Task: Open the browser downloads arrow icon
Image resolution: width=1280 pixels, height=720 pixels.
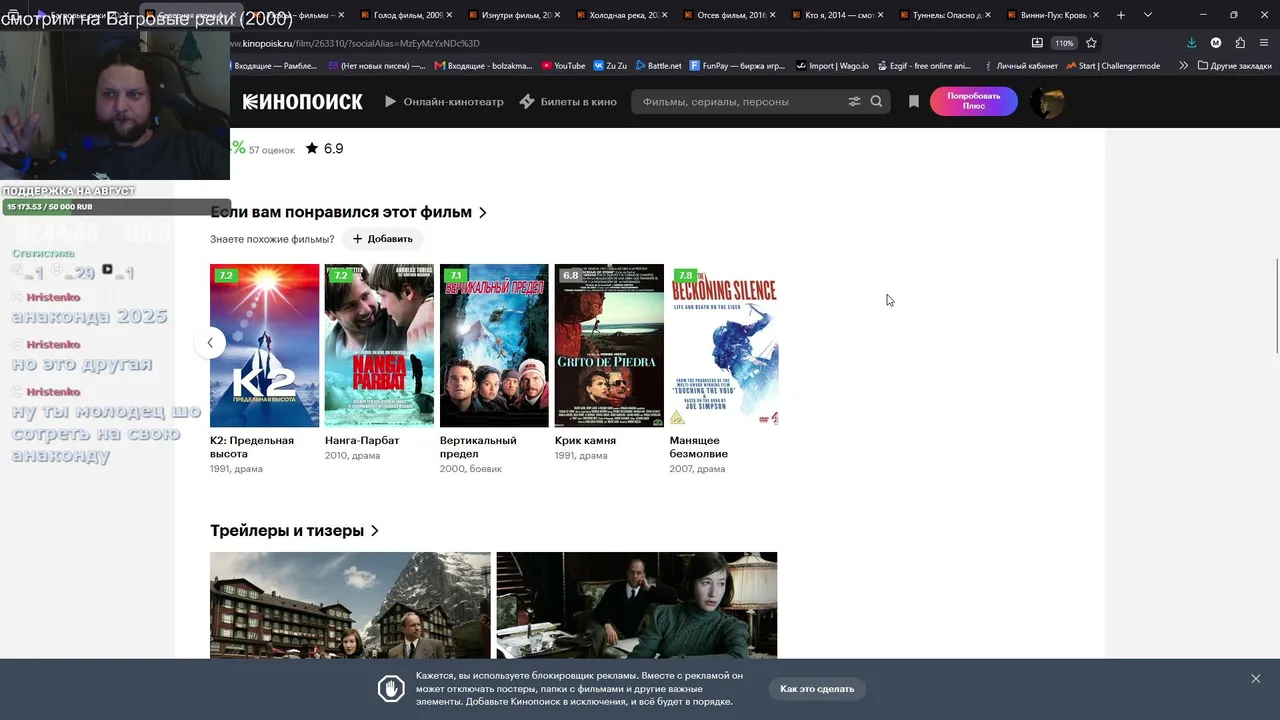Action: pos(1191,43)
